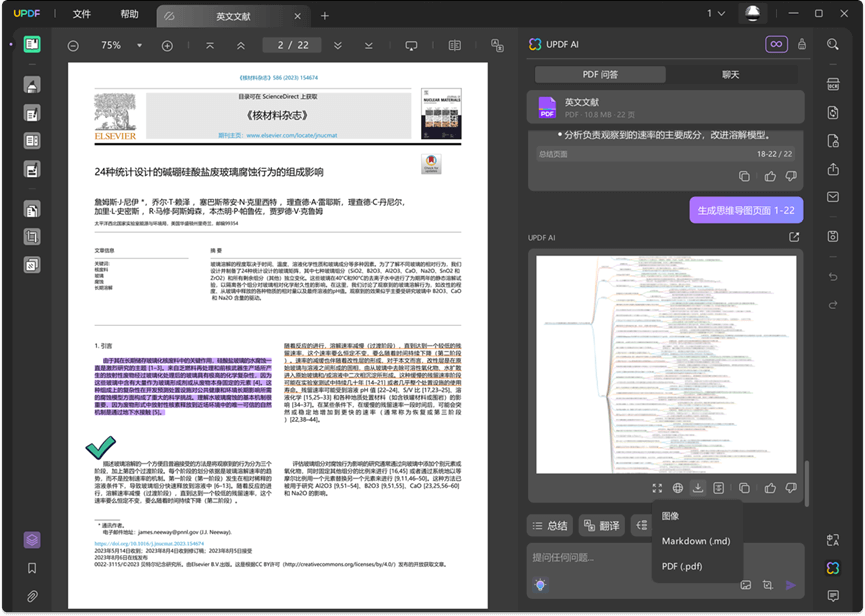Screen dimensions: 865x616
Task: Copy the summary response for pages 18-22
Action: pos(744,176)
